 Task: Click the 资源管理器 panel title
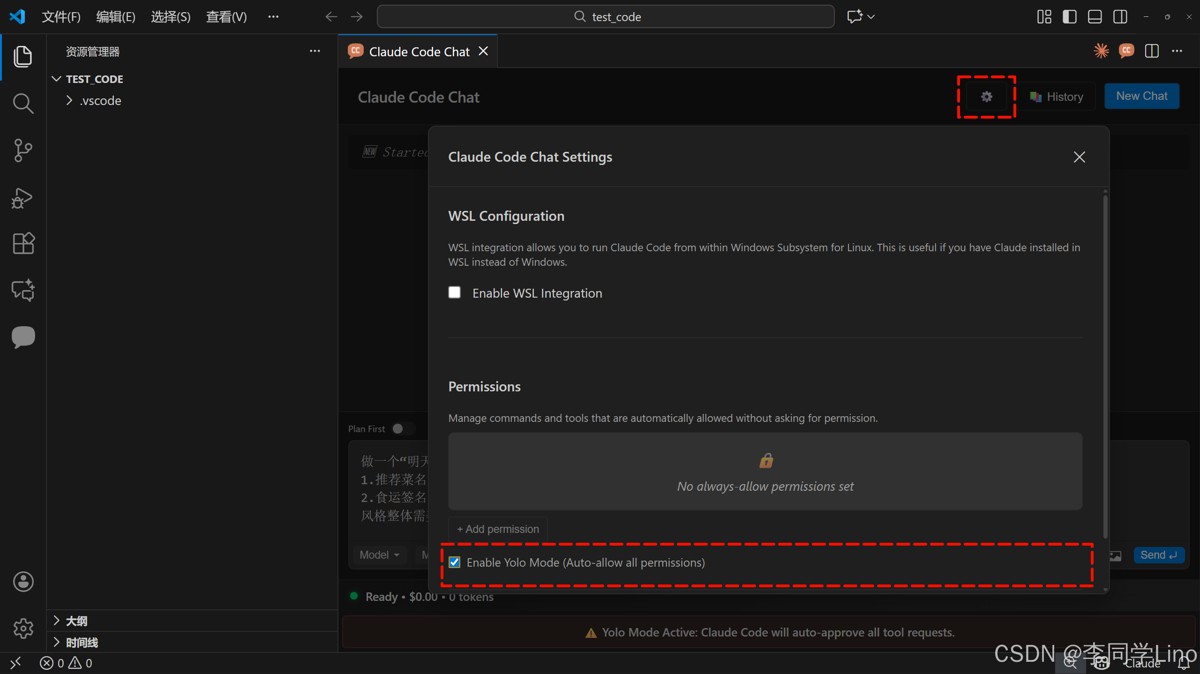tap(93, 52)
